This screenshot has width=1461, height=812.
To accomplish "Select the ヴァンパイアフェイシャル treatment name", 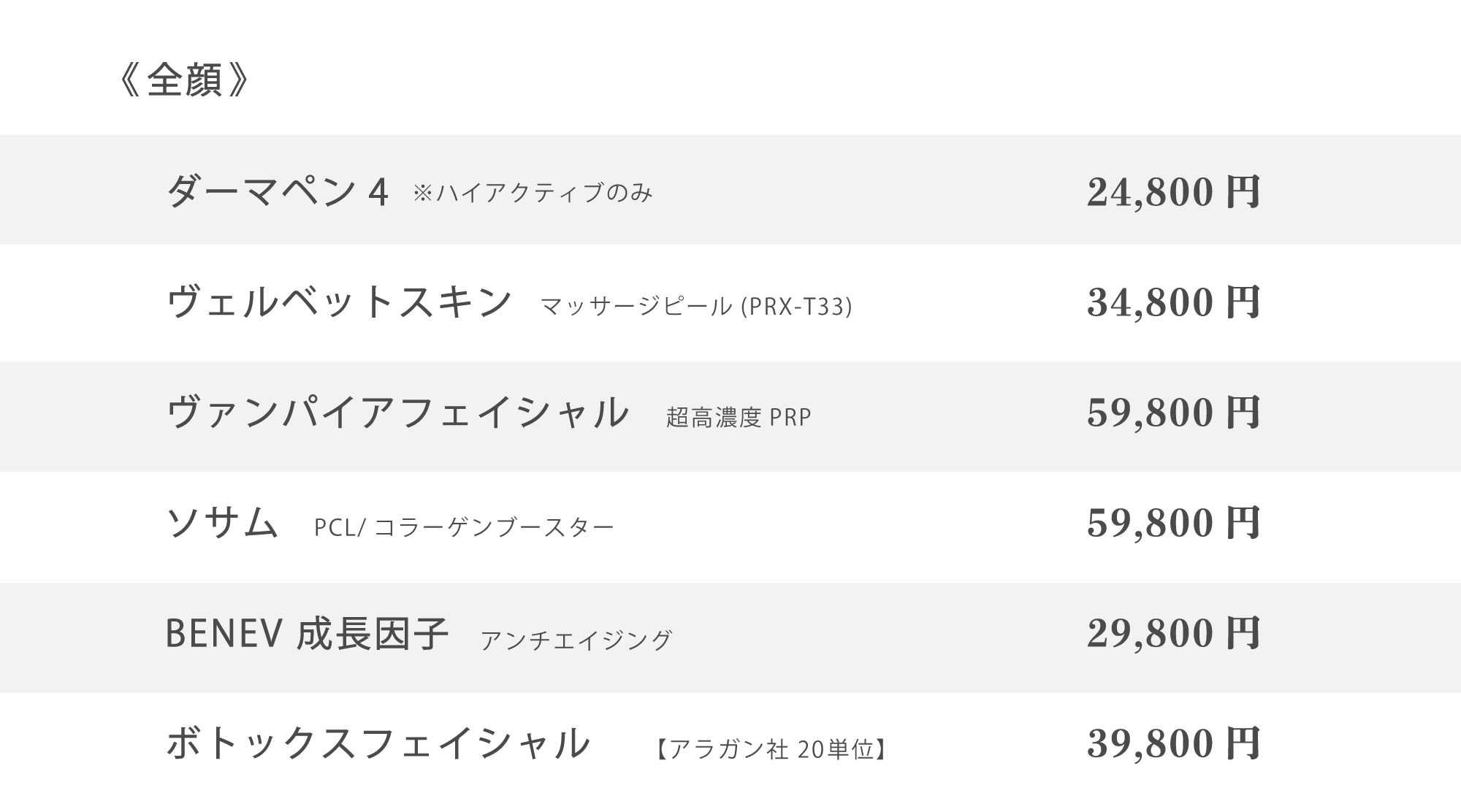I will [398, 413].
